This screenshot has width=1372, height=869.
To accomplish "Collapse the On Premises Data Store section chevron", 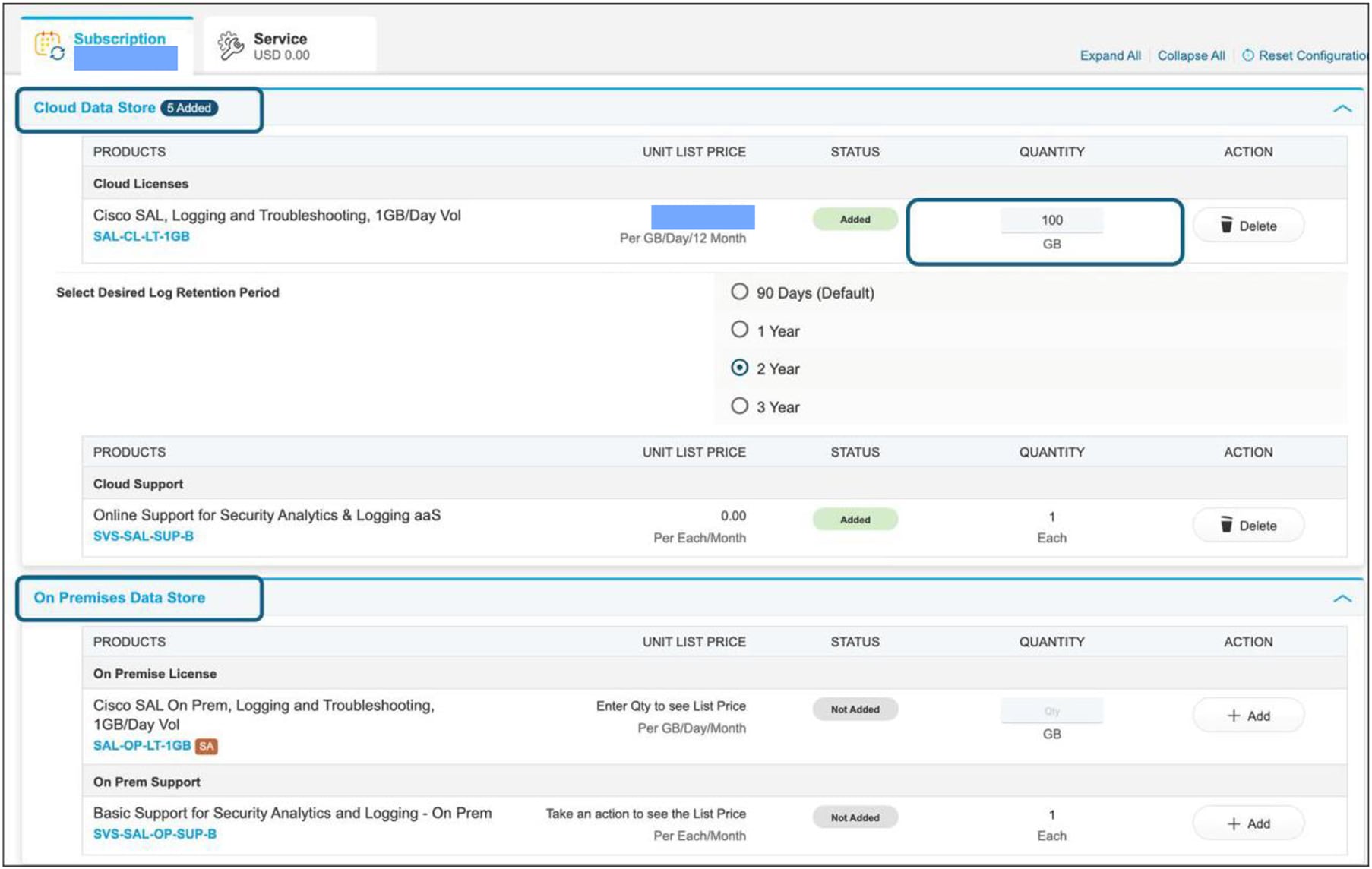I will click(x=1343, y=598).
